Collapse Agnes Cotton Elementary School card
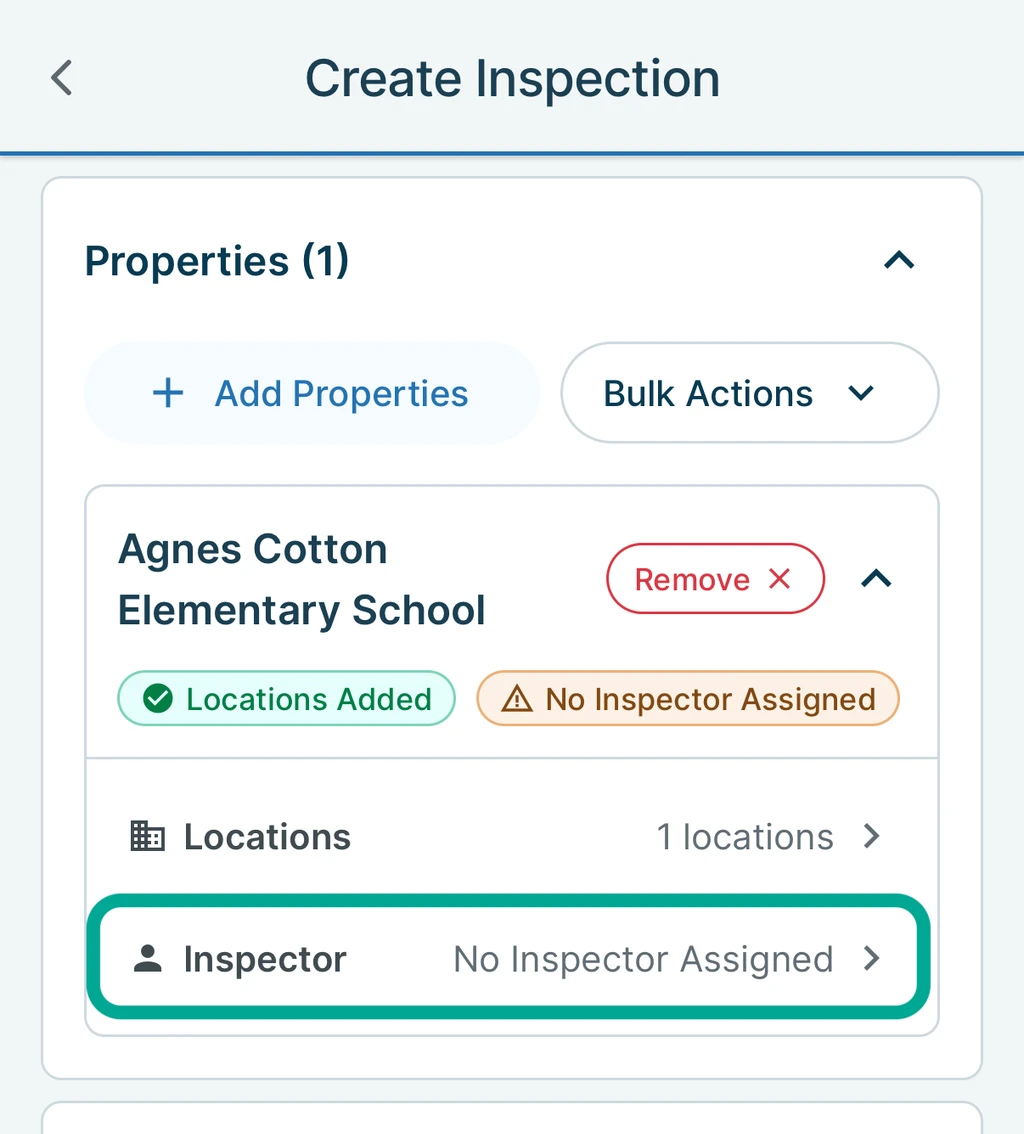The image size is (1024, 1134). click(876, 579)
